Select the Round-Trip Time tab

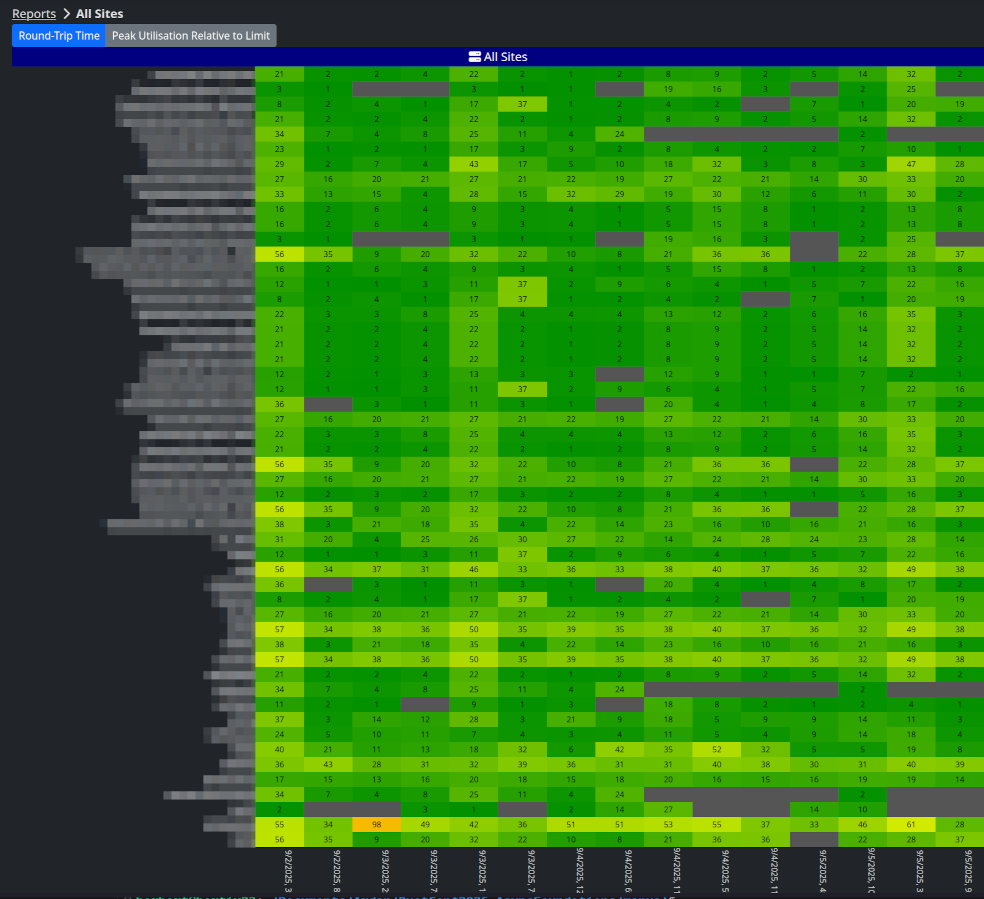[x=57, y=35]
